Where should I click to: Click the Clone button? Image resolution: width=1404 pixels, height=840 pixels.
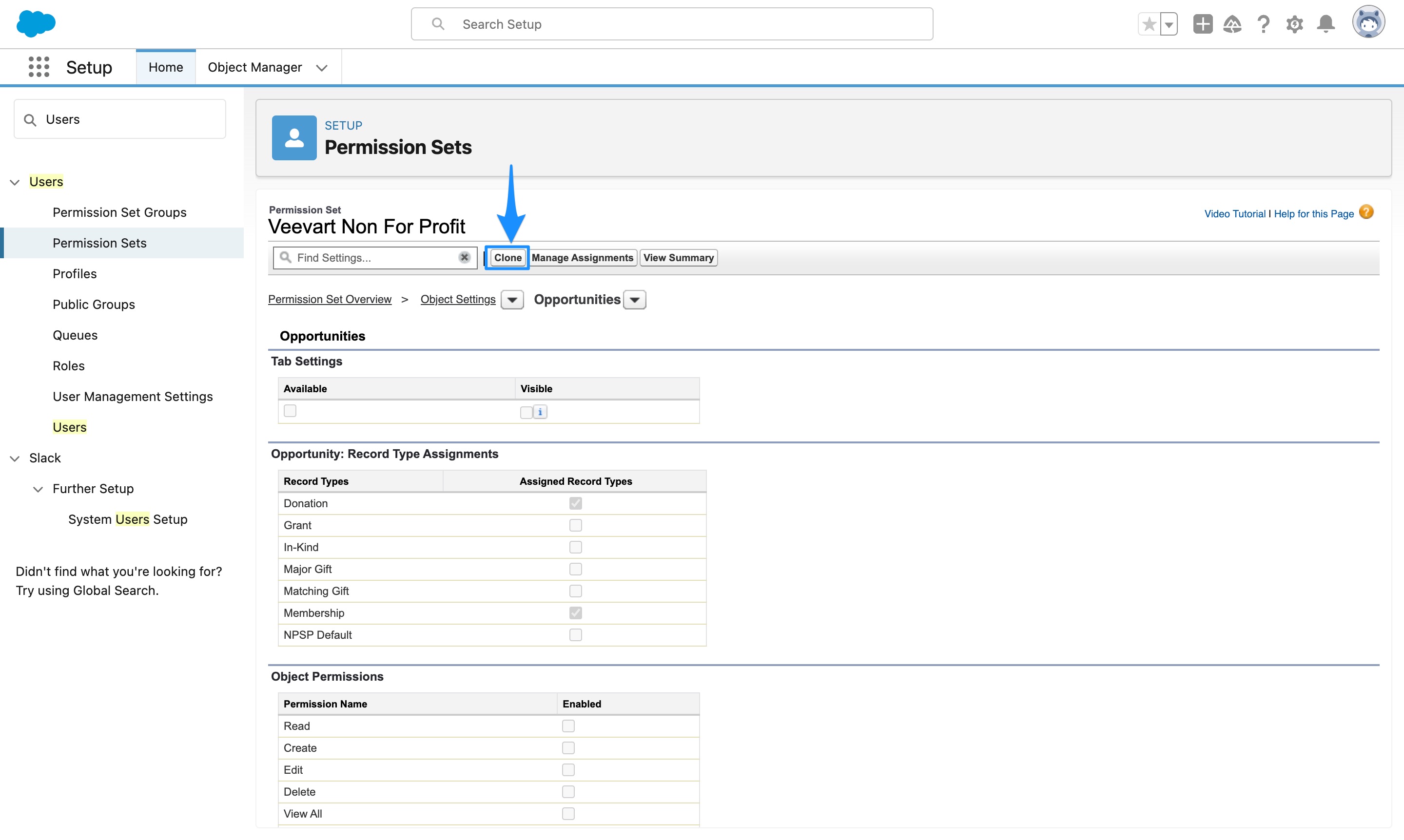coord(507,258)
